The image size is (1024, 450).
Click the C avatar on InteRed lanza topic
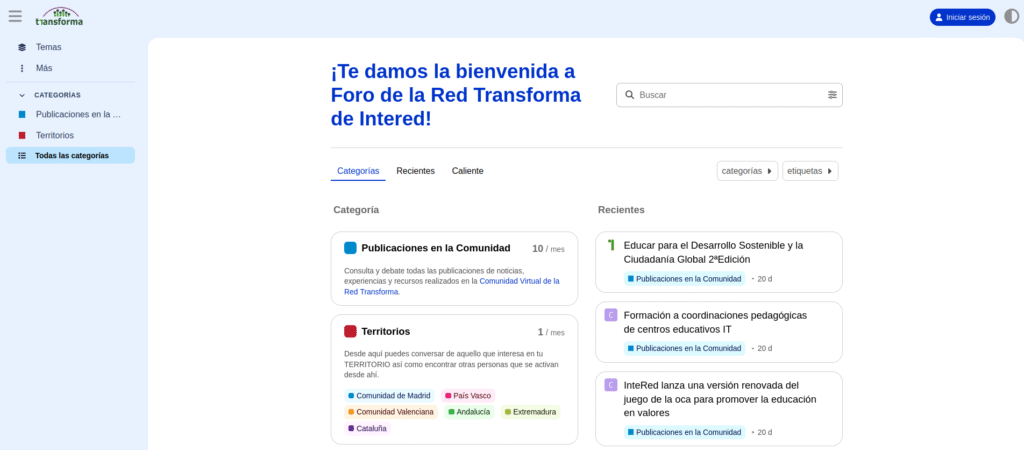(611, 385)
